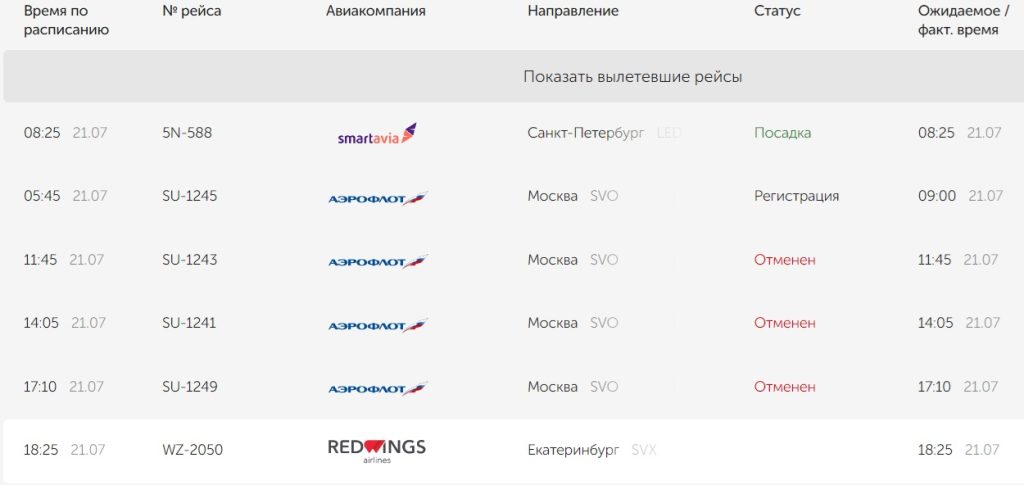Click the "Регистрация" status of SU-1245

[x=796, y=196]
